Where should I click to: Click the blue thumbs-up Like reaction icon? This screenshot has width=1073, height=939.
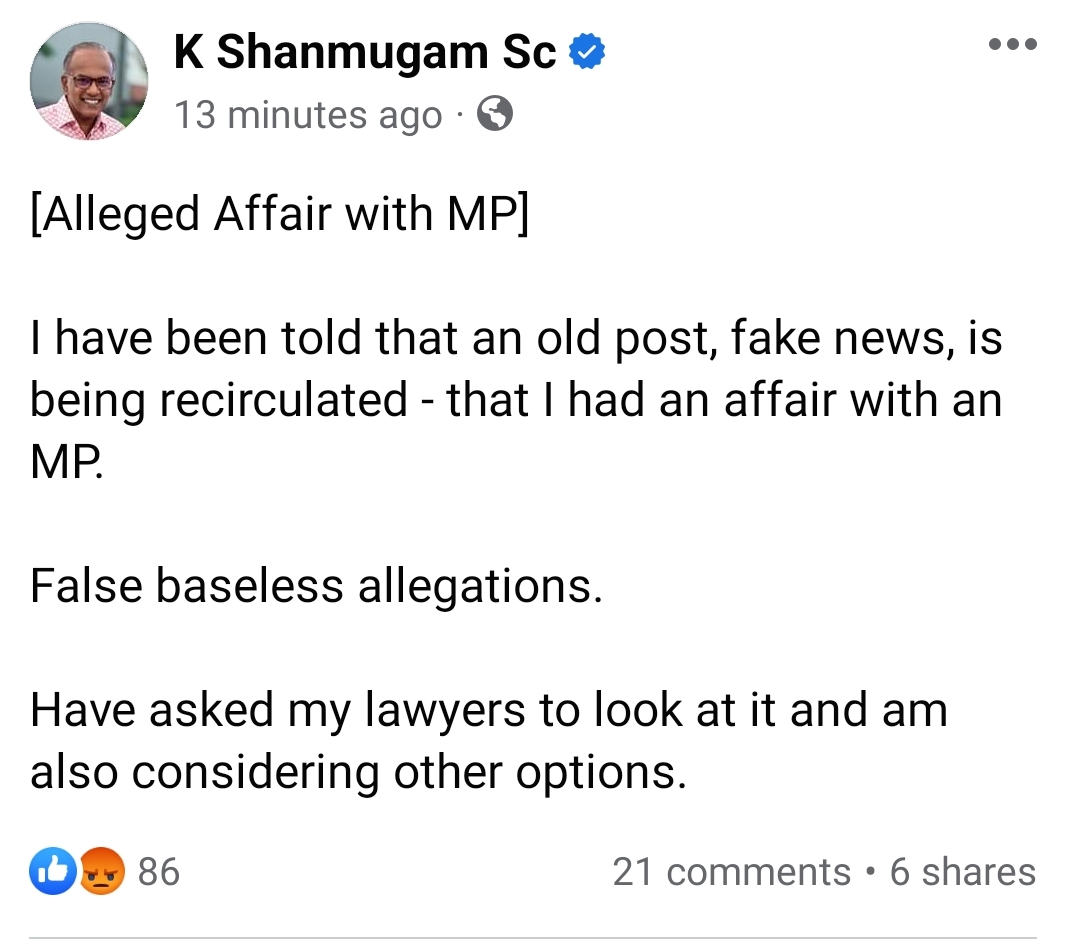(53, 872)
